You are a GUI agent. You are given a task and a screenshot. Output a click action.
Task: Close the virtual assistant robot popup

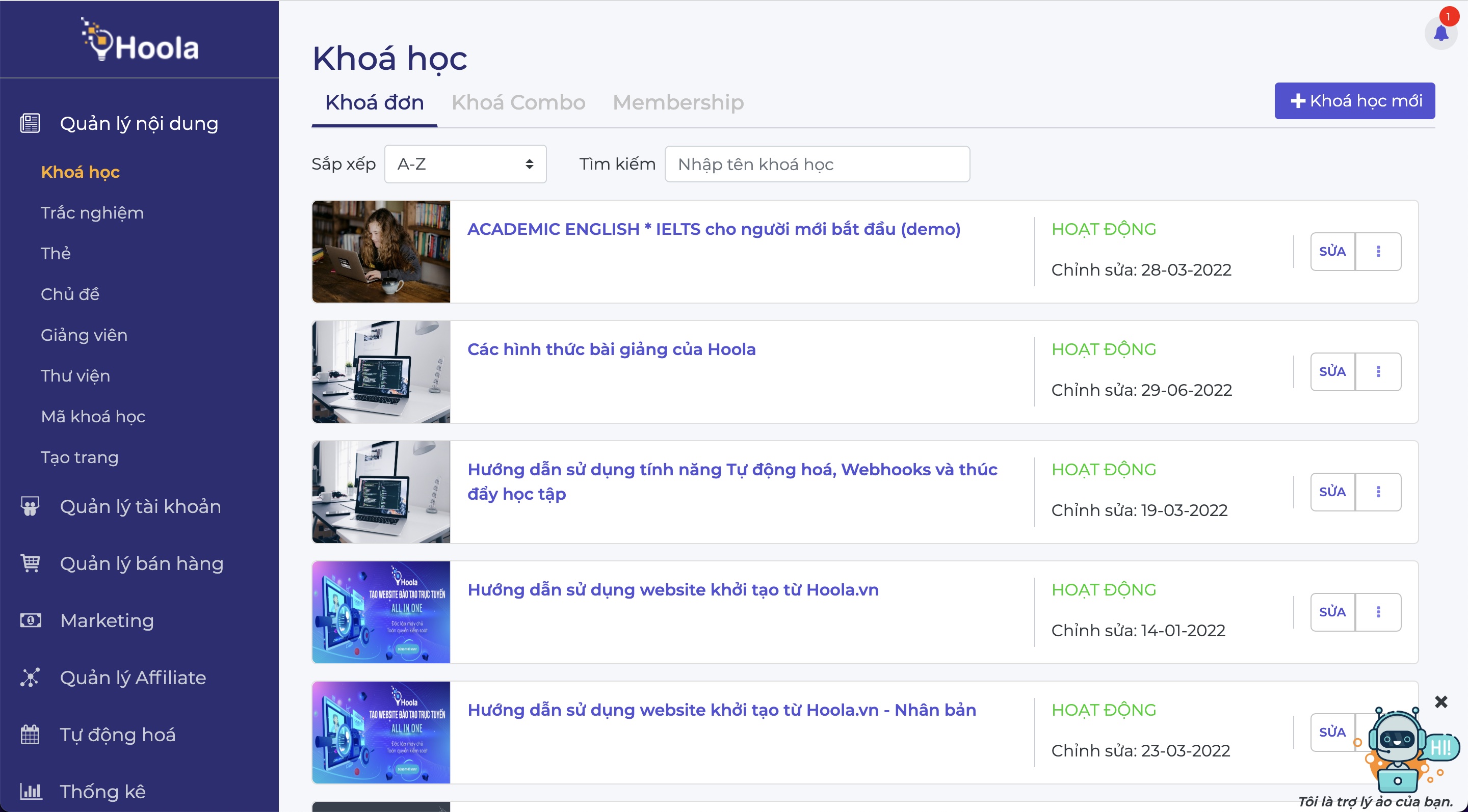click(x=1440, y=701)
